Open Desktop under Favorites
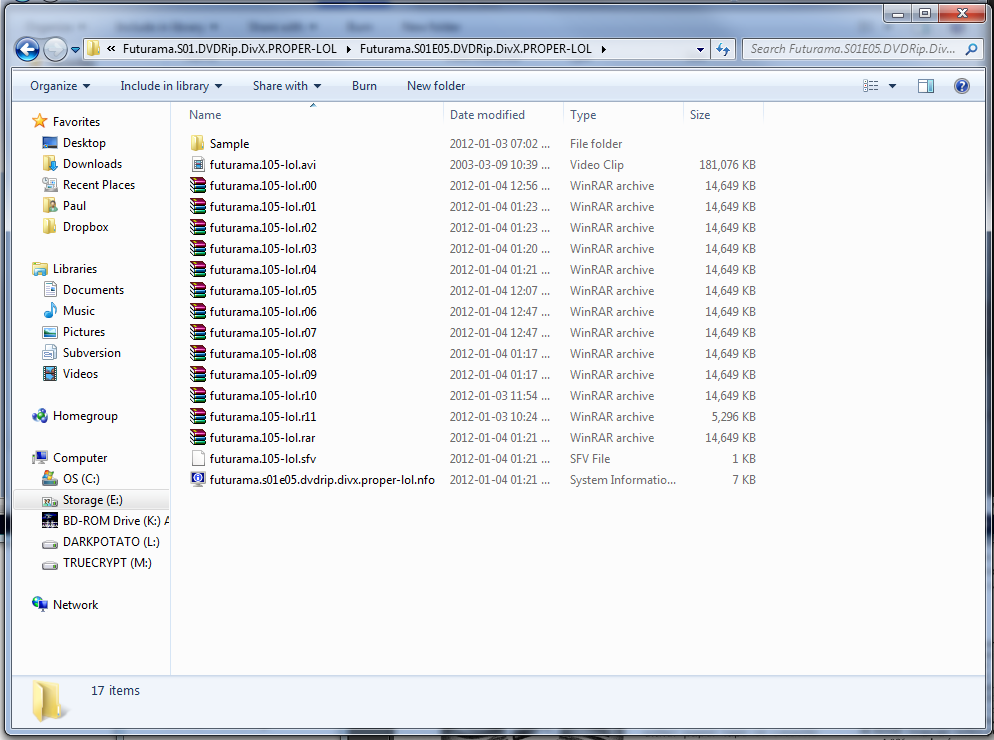This screenshot has width=994, height=740. pyautogui.click(x=84, y=143)
